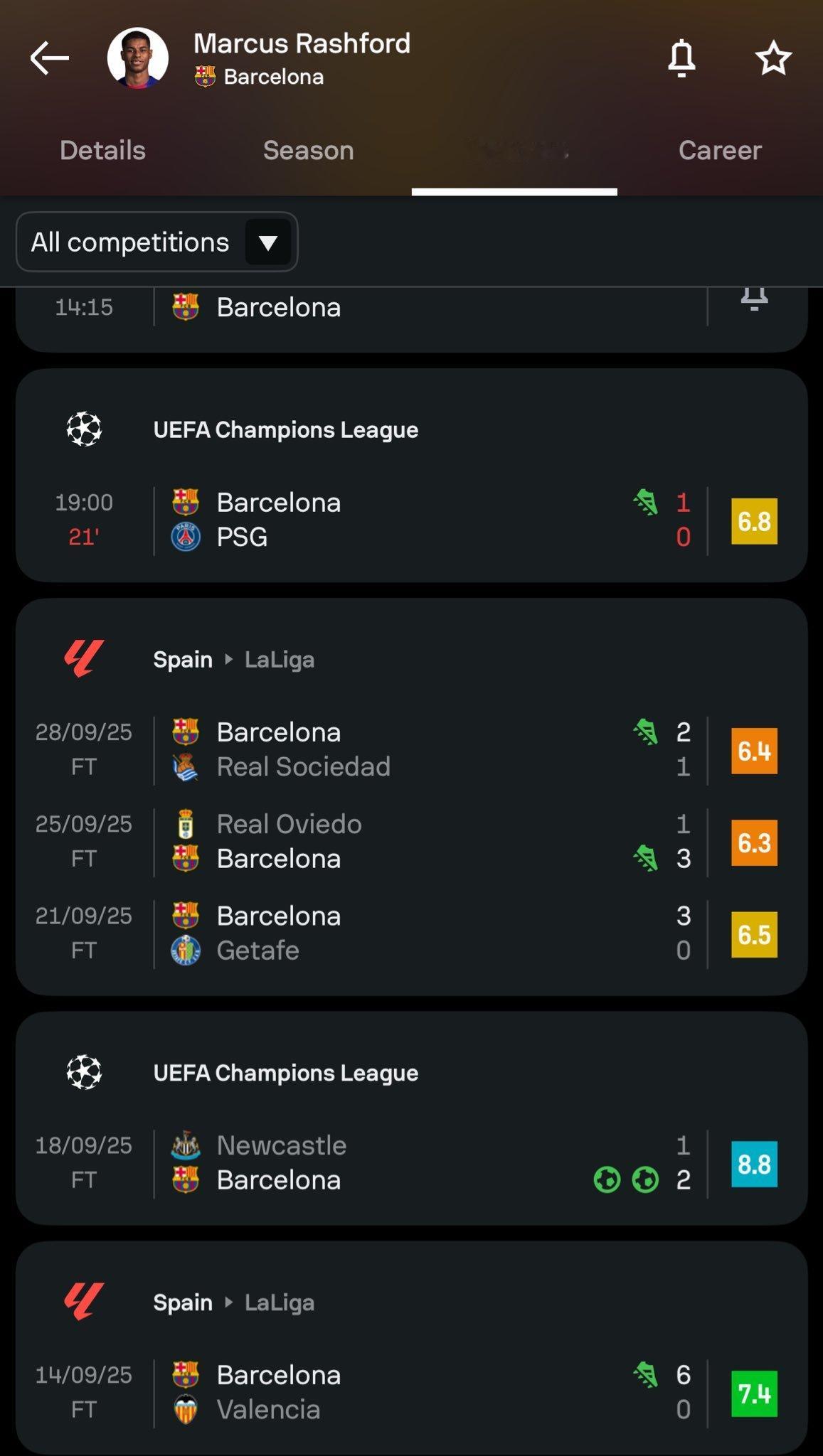Click the Real Oviedo club crest

click(x=186, y=824)
